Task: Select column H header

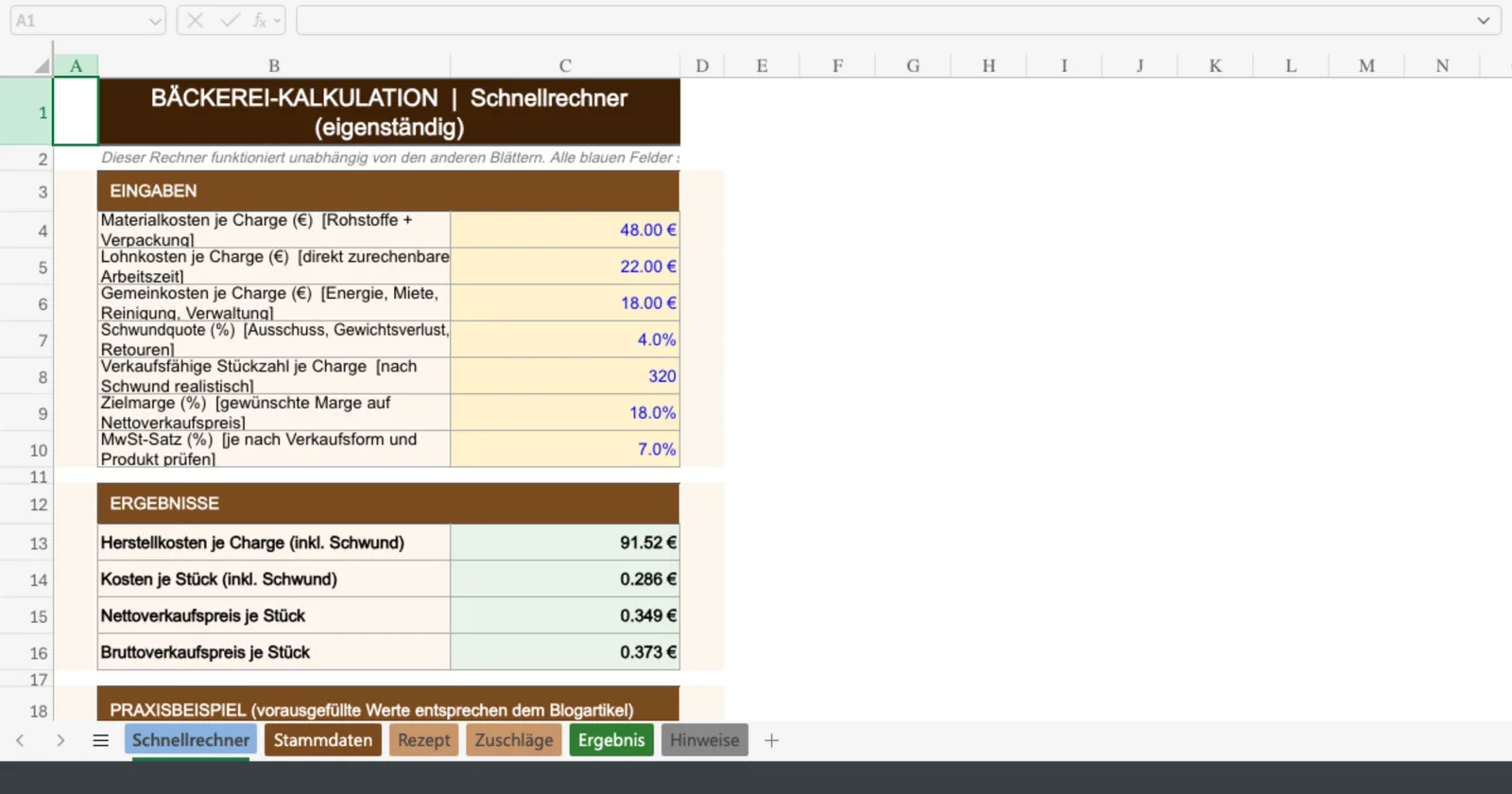Action: [988, 65]
